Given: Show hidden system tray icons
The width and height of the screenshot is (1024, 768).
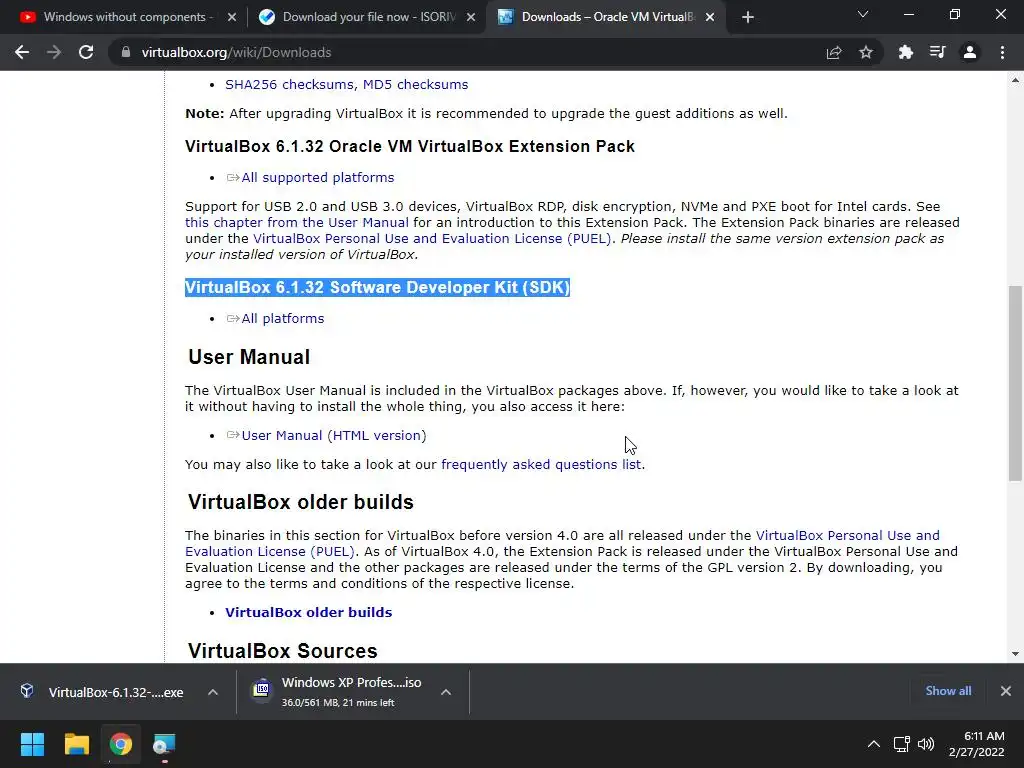Looking at the screenshot, I should [x=873, y=744].
